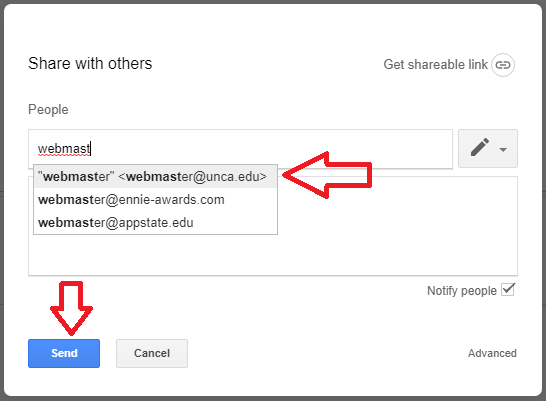Click the People field label
This screenshot has width=546, height=401.
tap(48, 110)
